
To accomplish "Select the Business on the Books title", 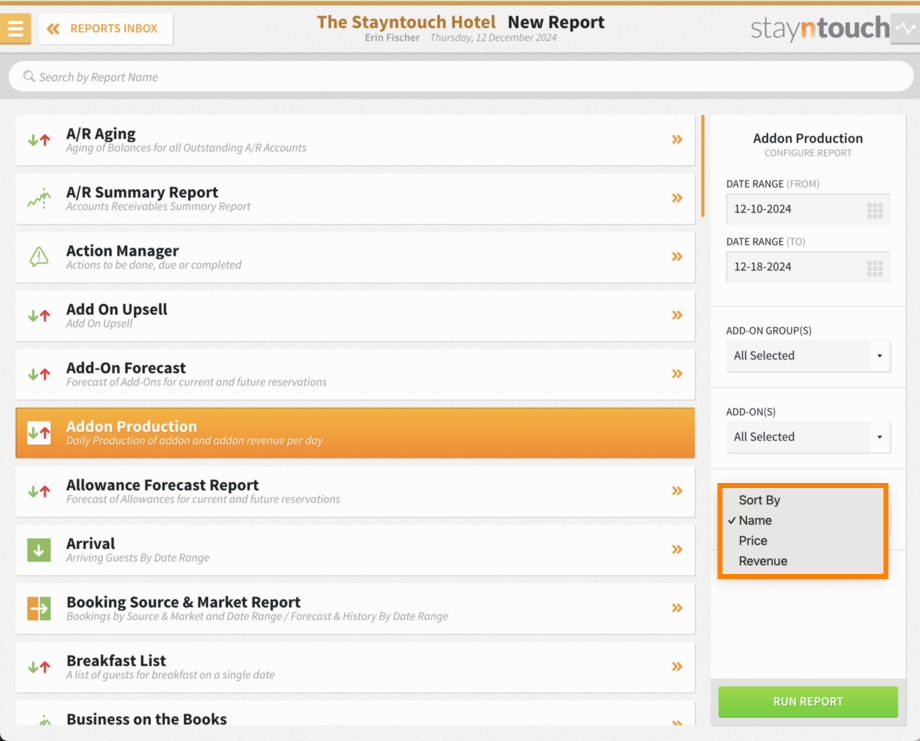I will tap(147, 719).
